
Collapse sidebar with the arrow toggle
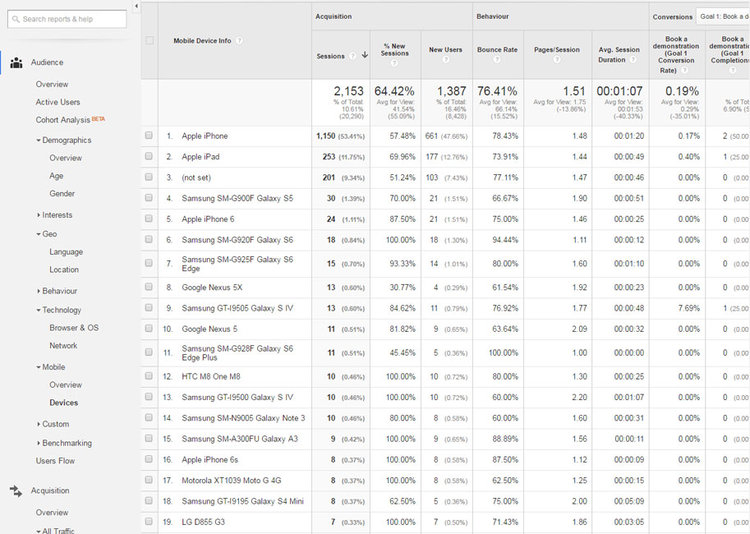(x=136, y=6)
